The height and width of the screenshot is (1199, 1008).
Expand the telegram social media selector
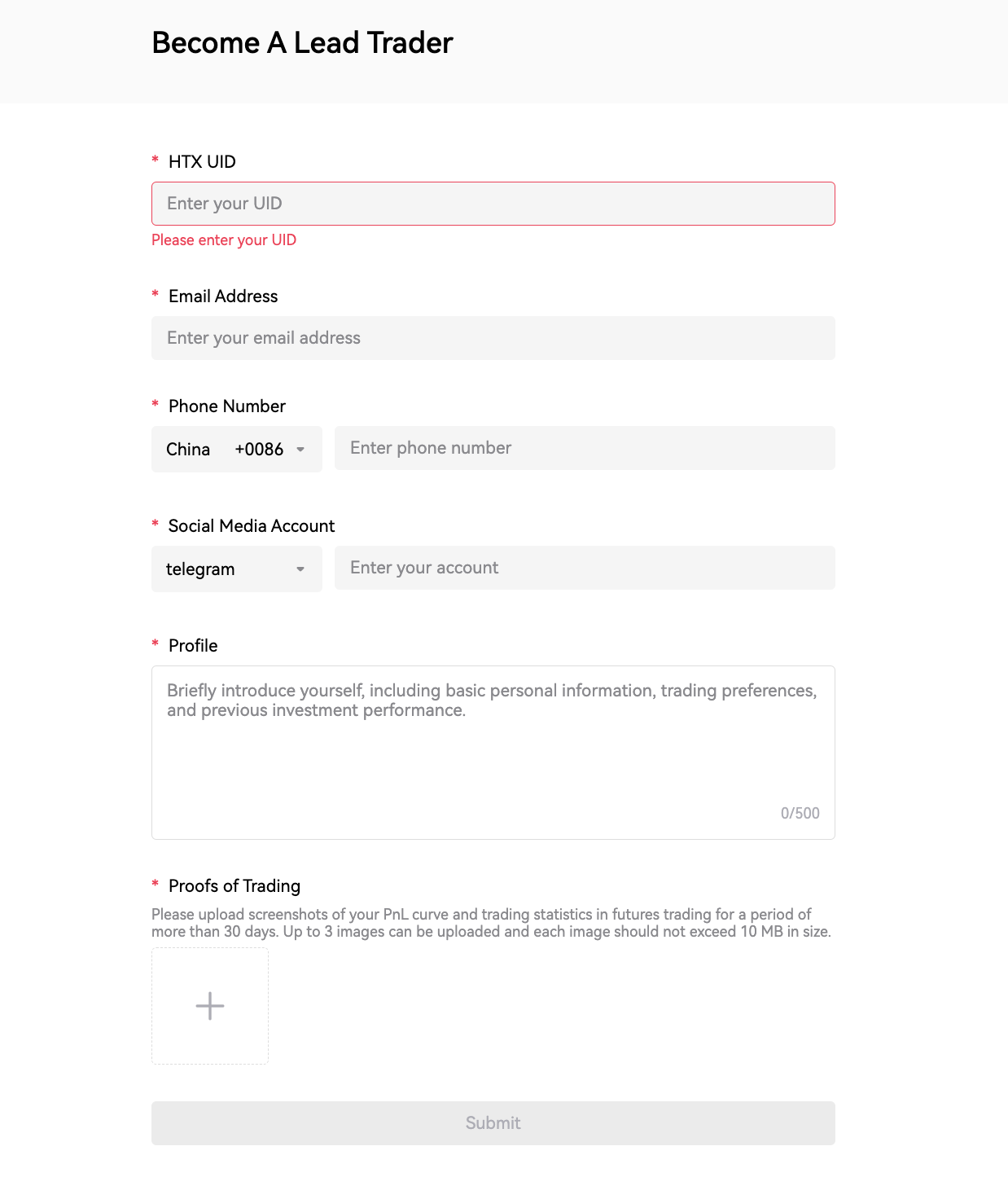coord(236,569)
